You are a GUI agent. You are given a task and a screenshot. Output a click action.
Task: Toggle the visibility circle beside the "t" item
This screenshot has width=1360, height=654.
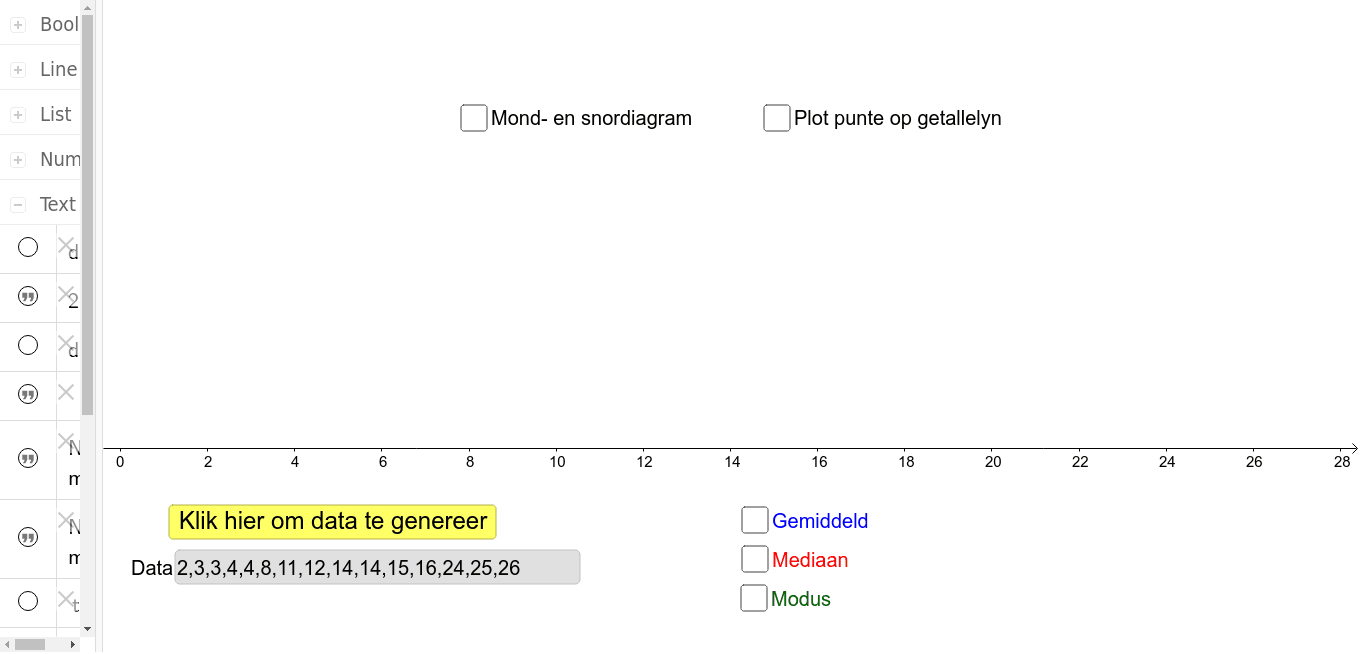(x=28, y=601)
